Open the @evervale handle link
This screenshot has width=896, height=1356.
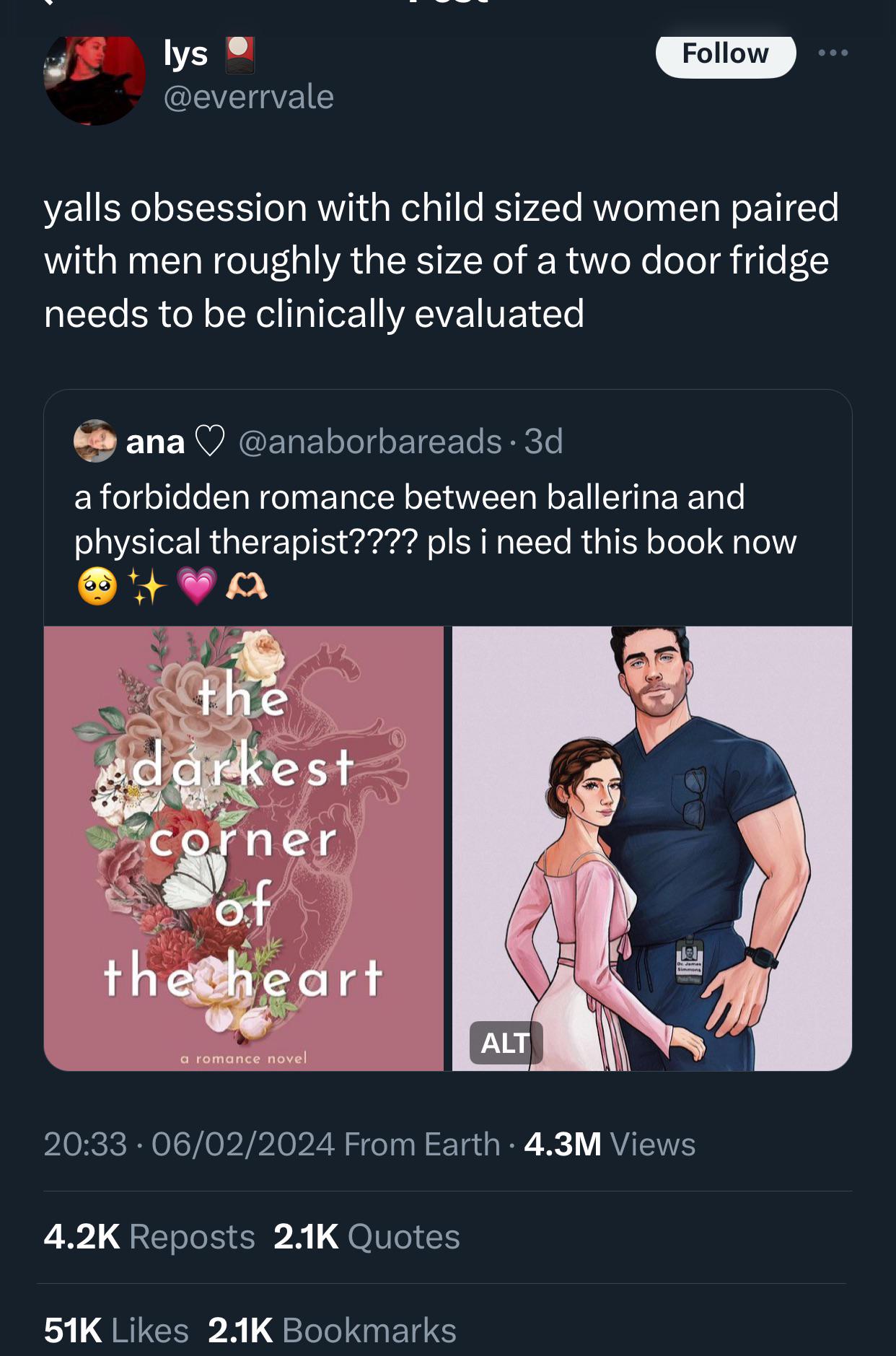249,97
